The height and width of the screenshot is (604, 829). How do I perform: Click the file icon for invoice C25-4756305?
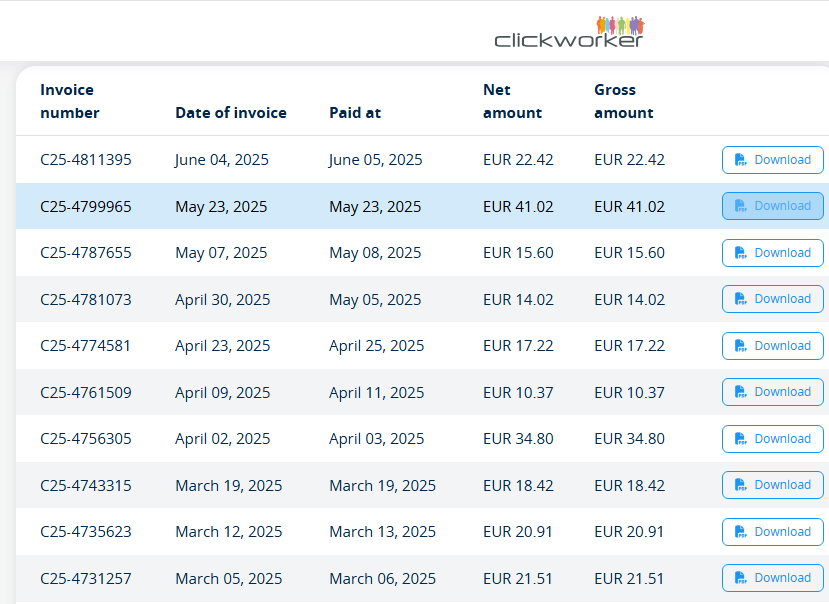coord(741,439)
